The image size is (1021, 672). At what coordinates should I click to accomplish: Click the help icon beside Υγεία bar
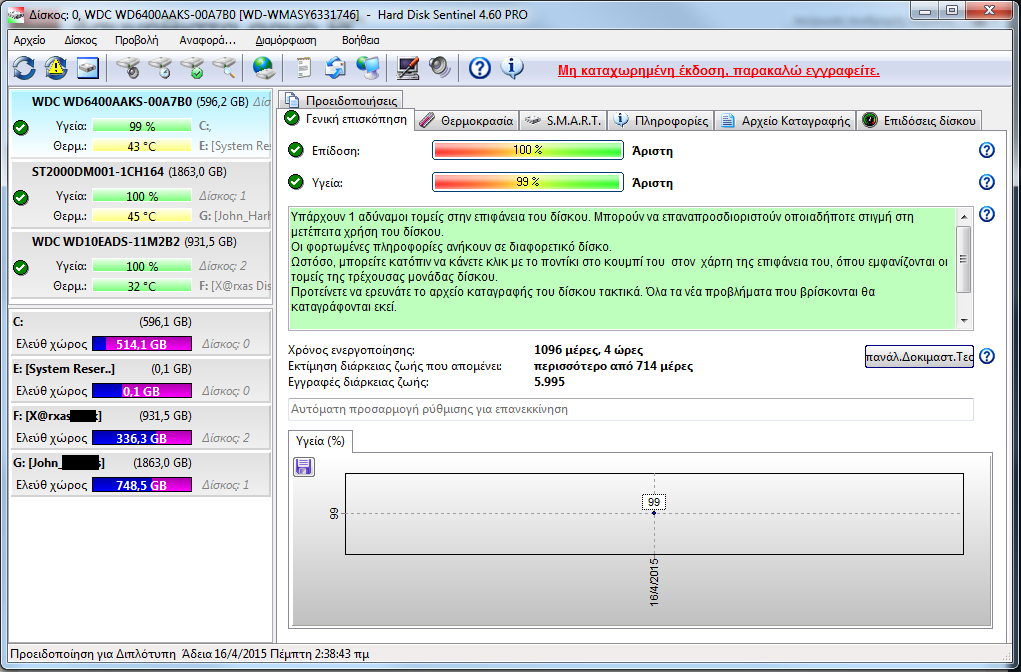click(x=986, y=182)
